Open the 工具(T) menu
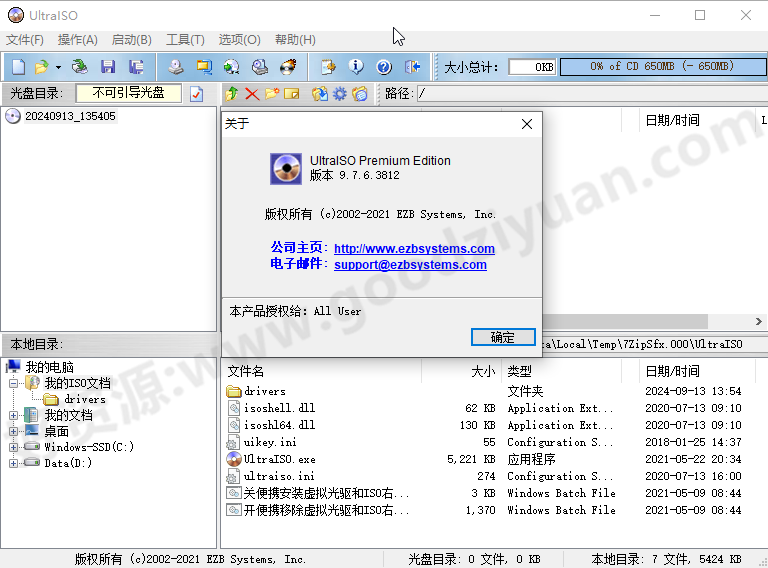The width and height of the screenshot is (768, 568). (x=185, y=40)
